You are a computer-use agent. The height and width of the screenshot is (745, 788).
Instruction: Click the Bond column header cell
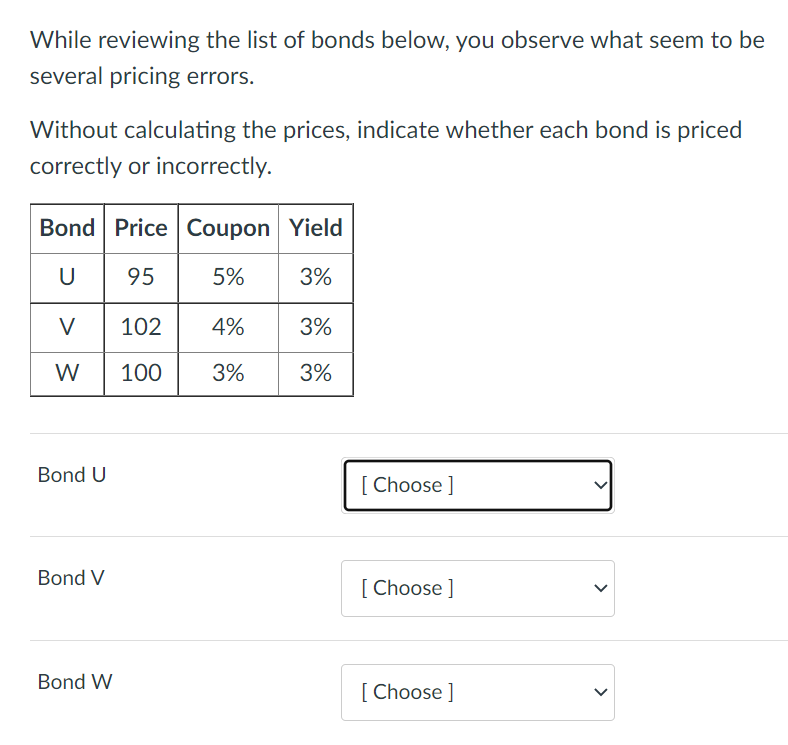[67, 228]
